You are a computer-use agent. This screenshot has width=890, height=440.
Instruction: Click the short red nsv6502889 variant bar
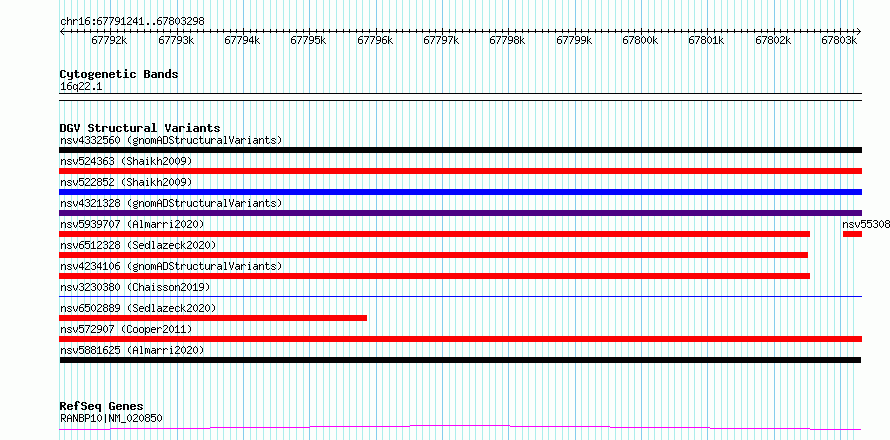coord(213,318)
